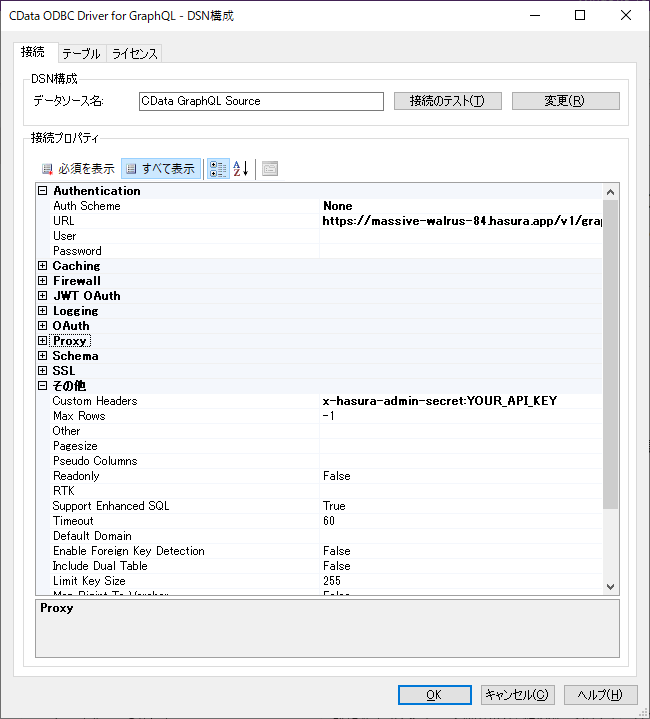Collapse the その他 category

(43, 386)
